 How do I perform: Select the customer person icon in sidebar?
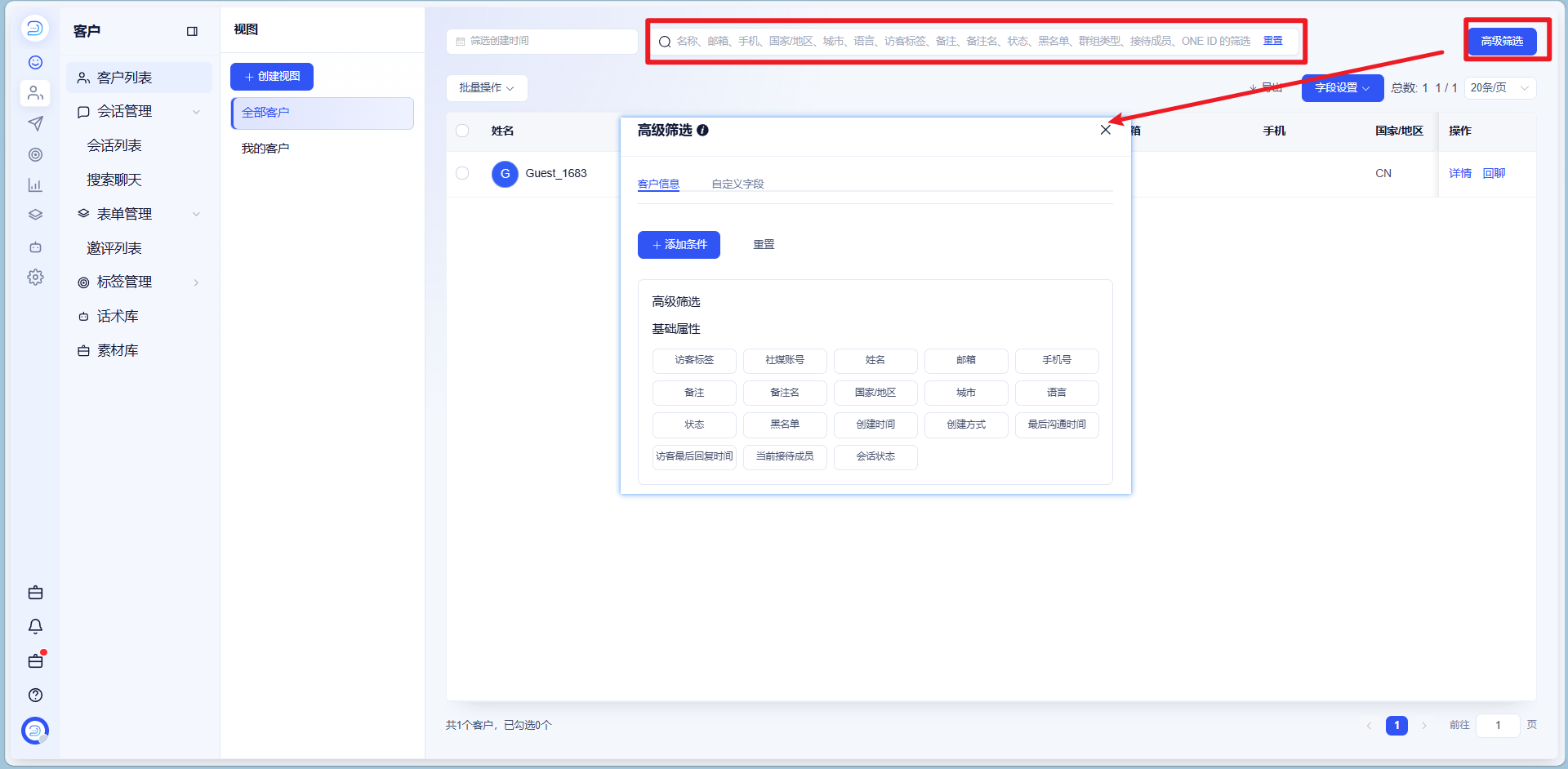pyautogui.click(x=35, y=93)
